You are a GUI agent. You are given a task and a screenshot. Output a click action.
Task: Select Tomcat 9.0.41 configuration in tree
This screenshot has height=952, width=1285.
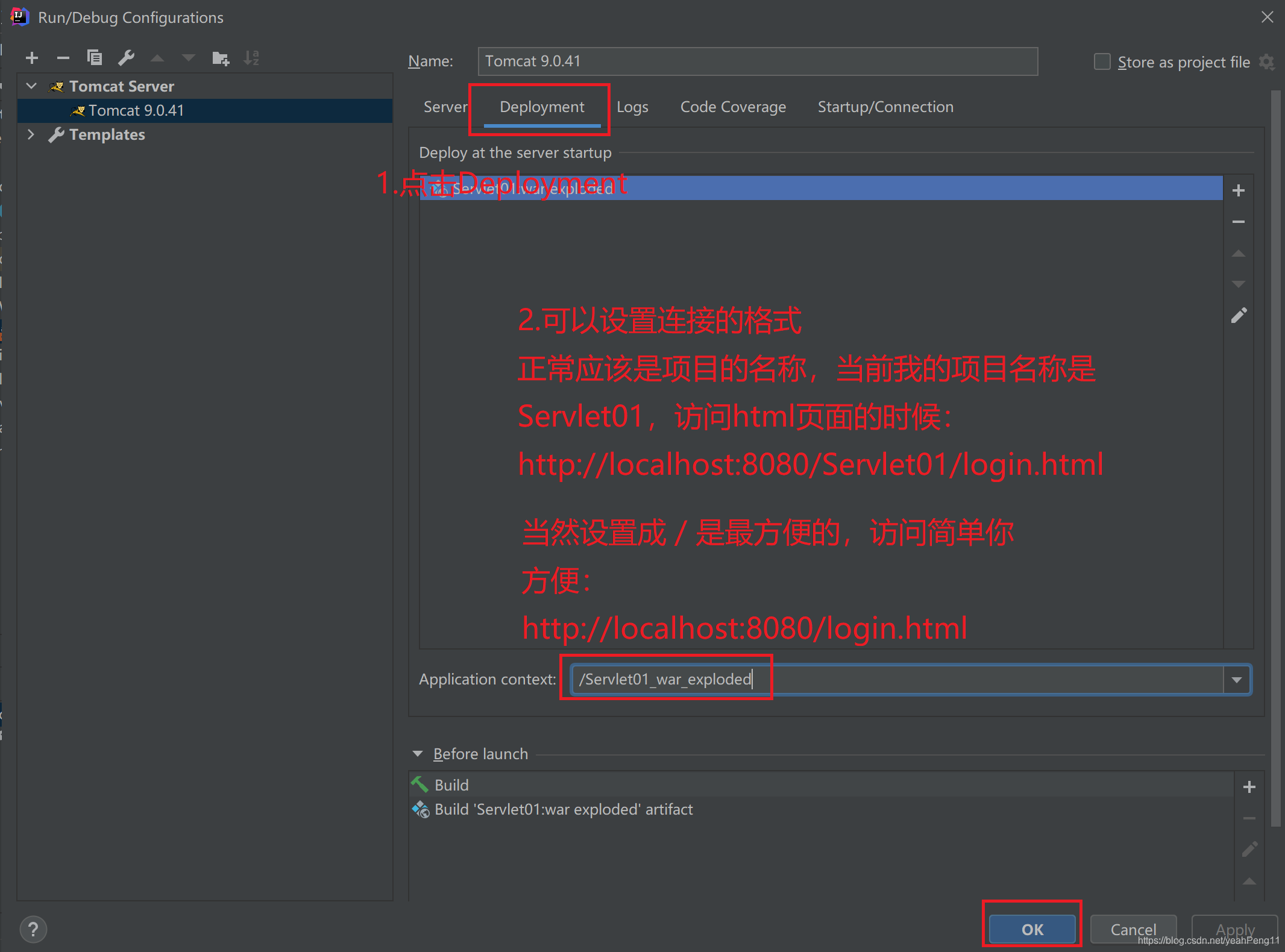point(205,110)
